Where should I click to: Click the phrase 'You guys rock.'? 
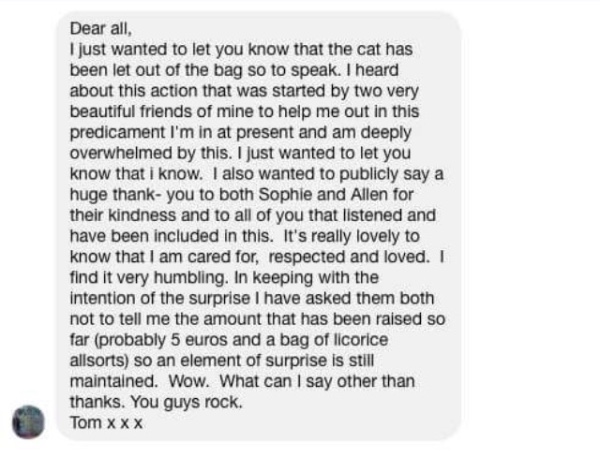[186, 402]
